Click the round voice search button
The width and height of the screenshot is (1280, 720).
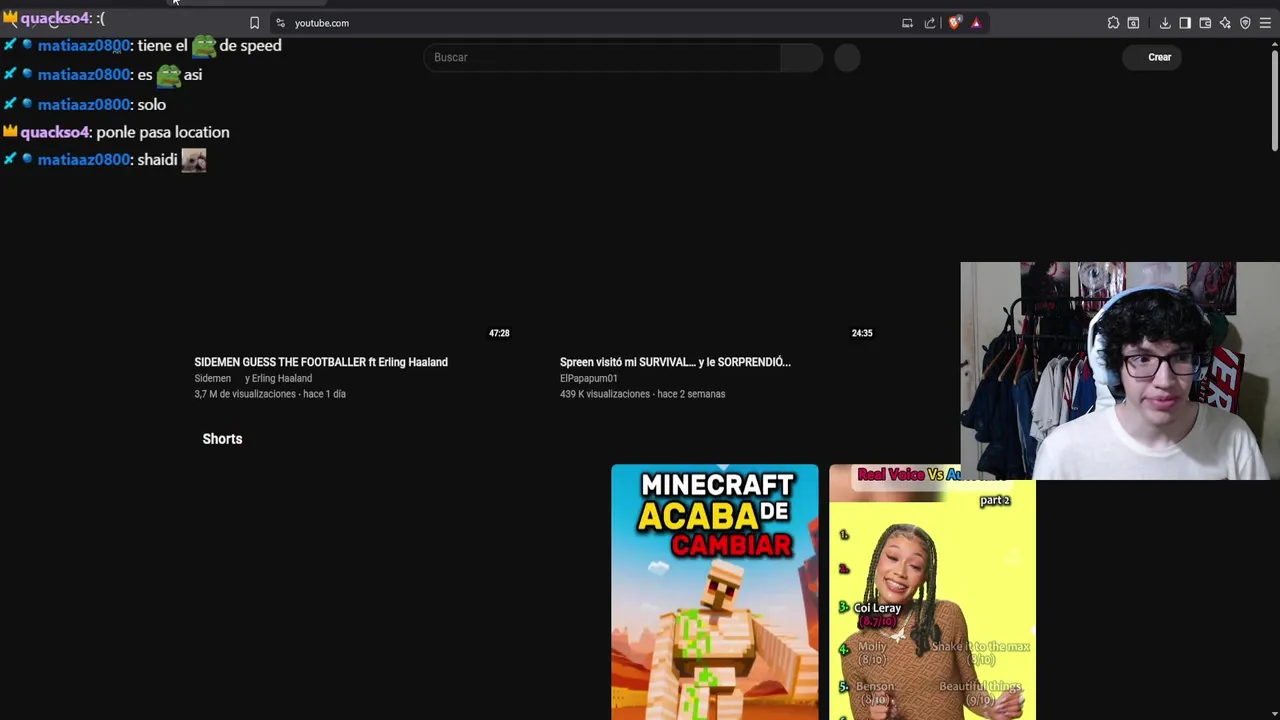847,57
